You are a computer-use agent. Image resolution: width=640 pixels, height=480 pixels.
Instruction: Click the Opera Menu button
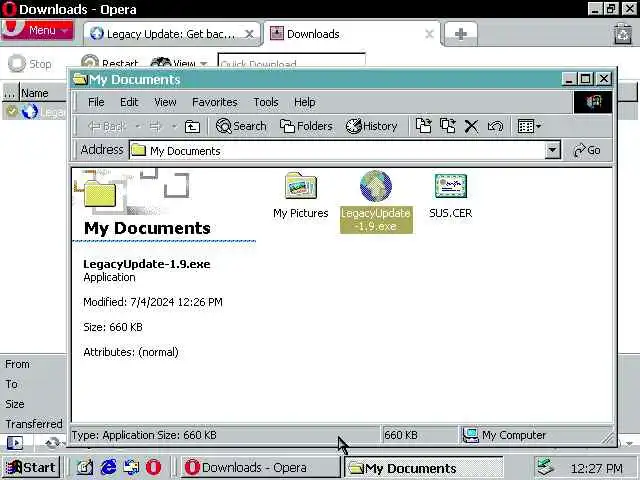(x=38, y=30)
